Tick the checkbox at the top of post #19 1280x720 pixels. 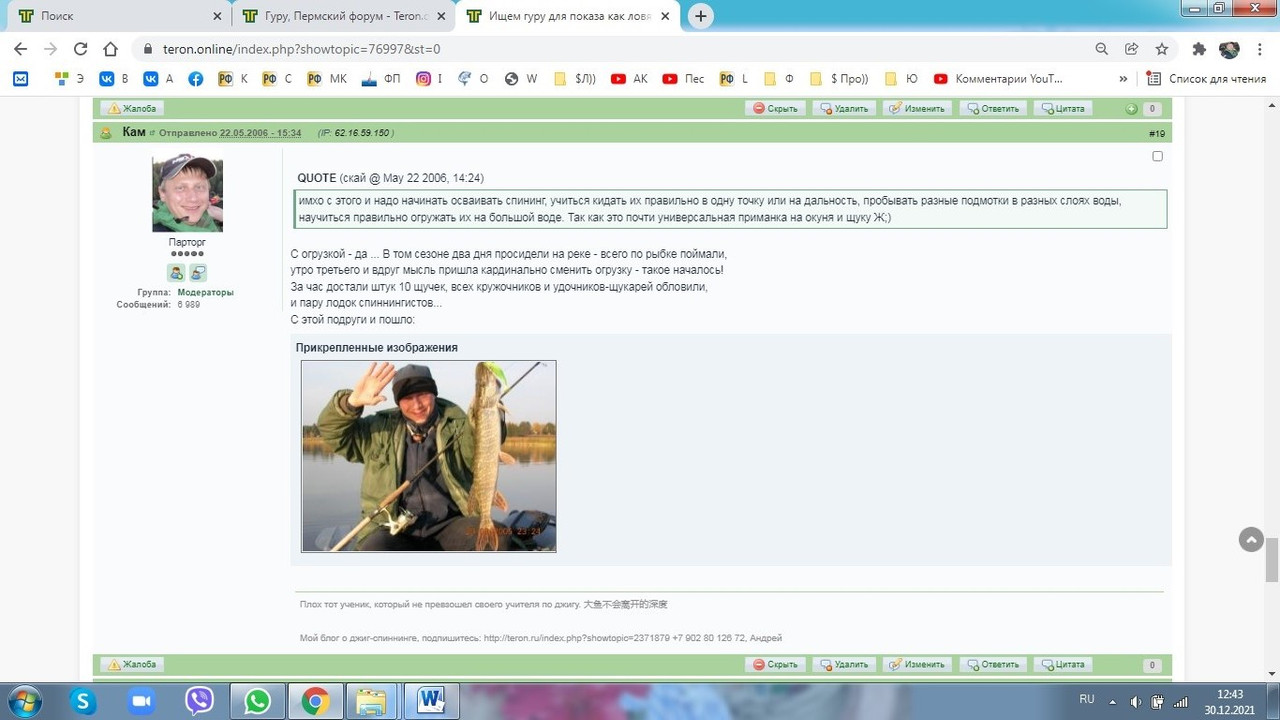(1157, 156)
